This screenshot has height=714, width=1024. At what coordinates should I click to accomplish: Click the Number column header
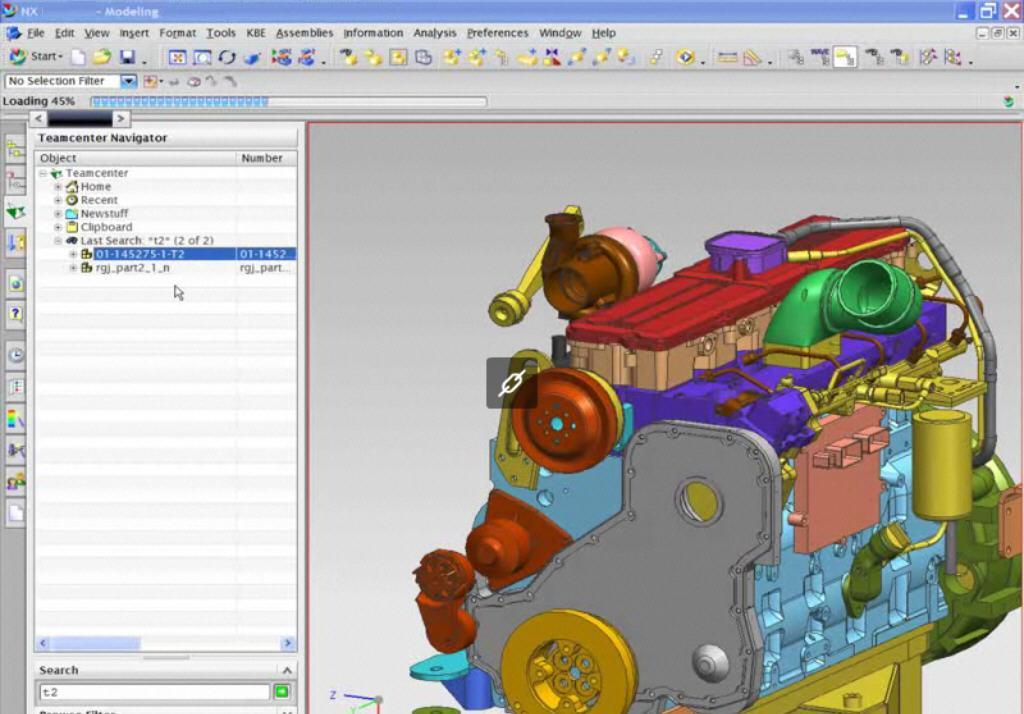[x=262, y=158]
